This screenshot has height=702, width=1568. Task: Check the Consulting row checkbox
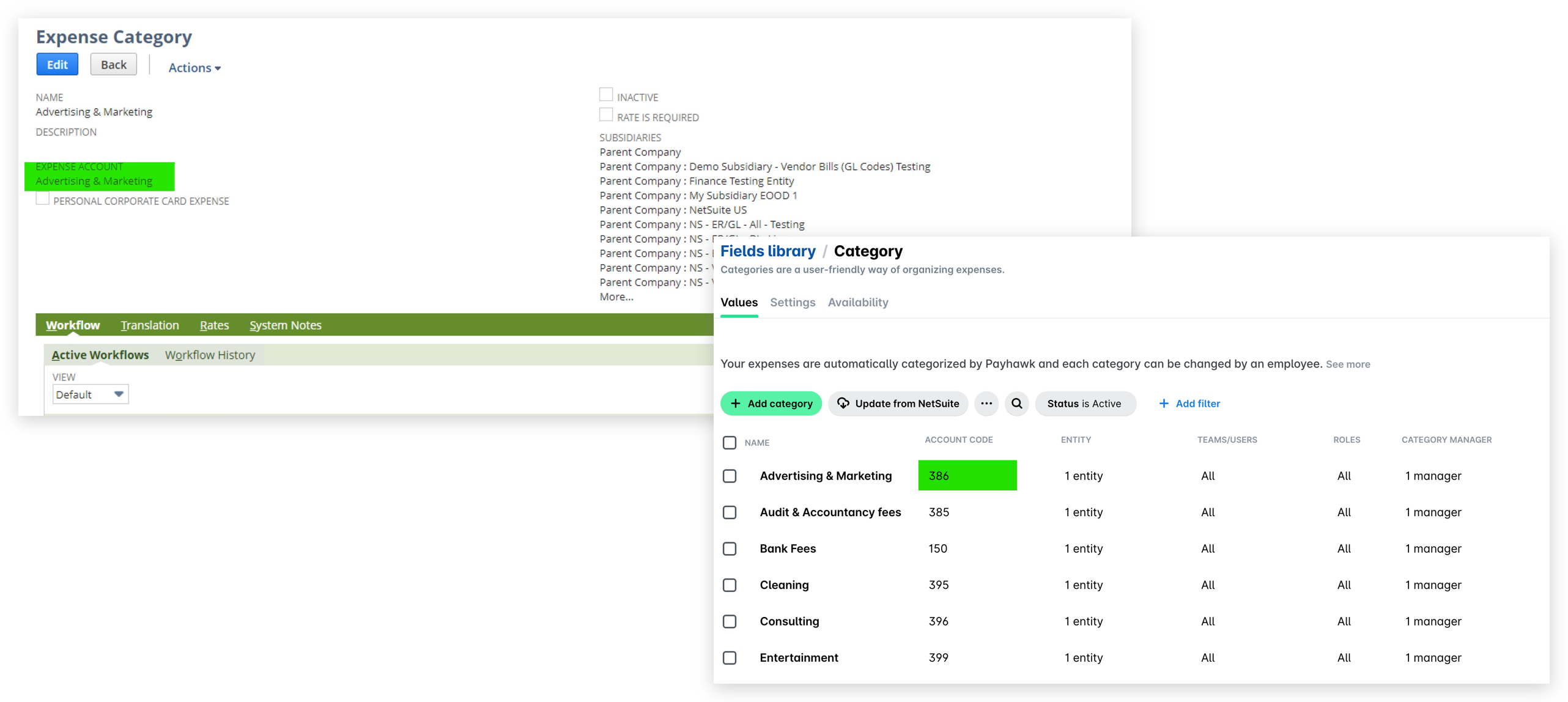729,621
